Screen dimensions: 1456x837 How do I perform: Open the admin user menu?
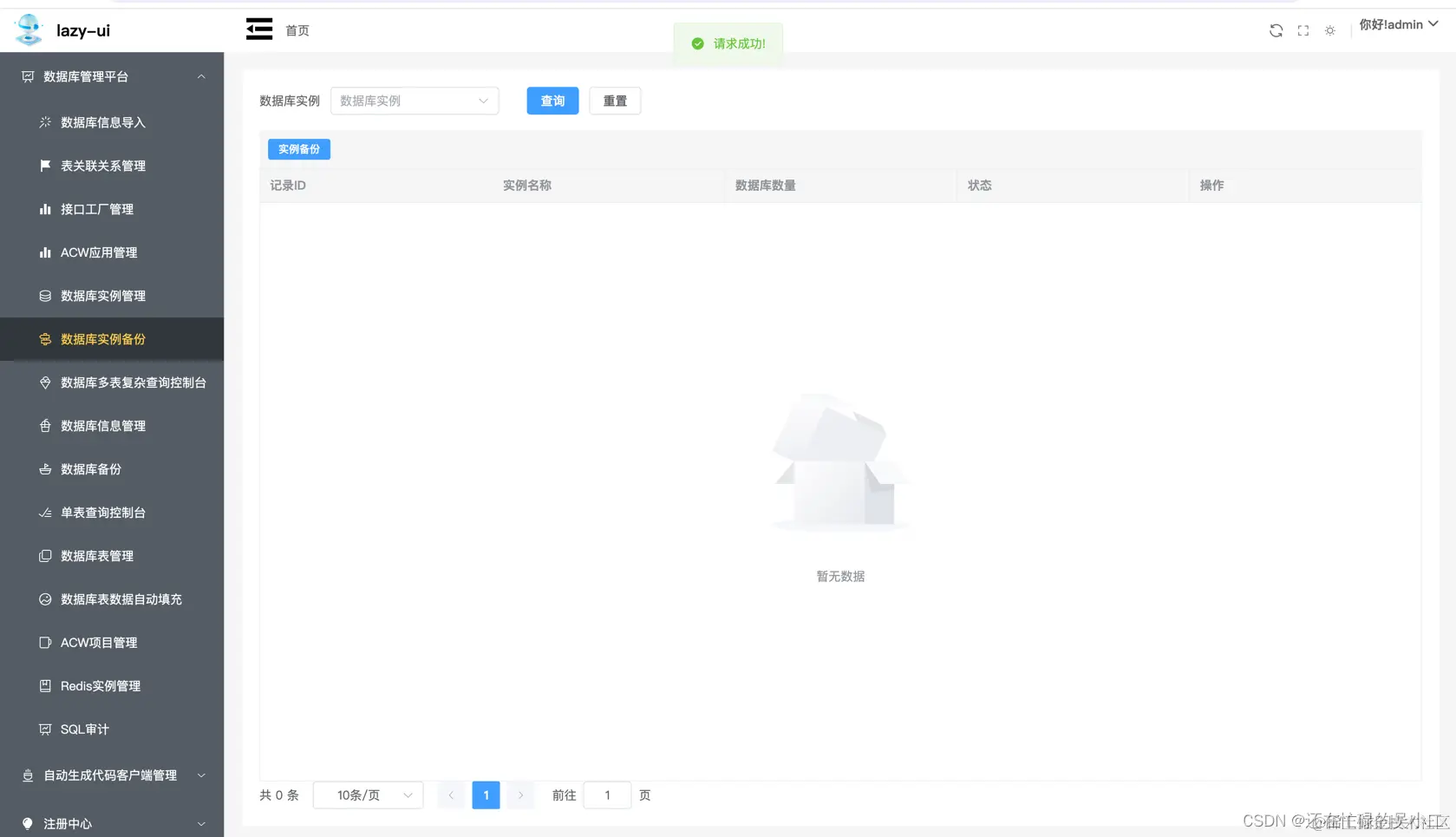[1397, 24]
